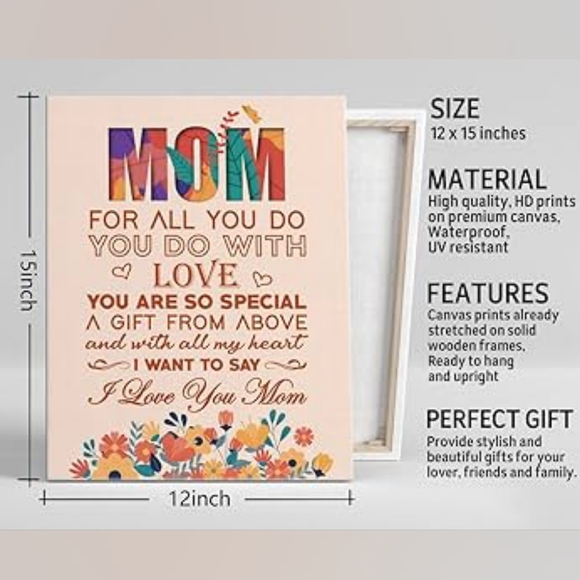580x580 pixels.
Task: Click the yellow butterfly above MOM
Action: pos(252,112)
